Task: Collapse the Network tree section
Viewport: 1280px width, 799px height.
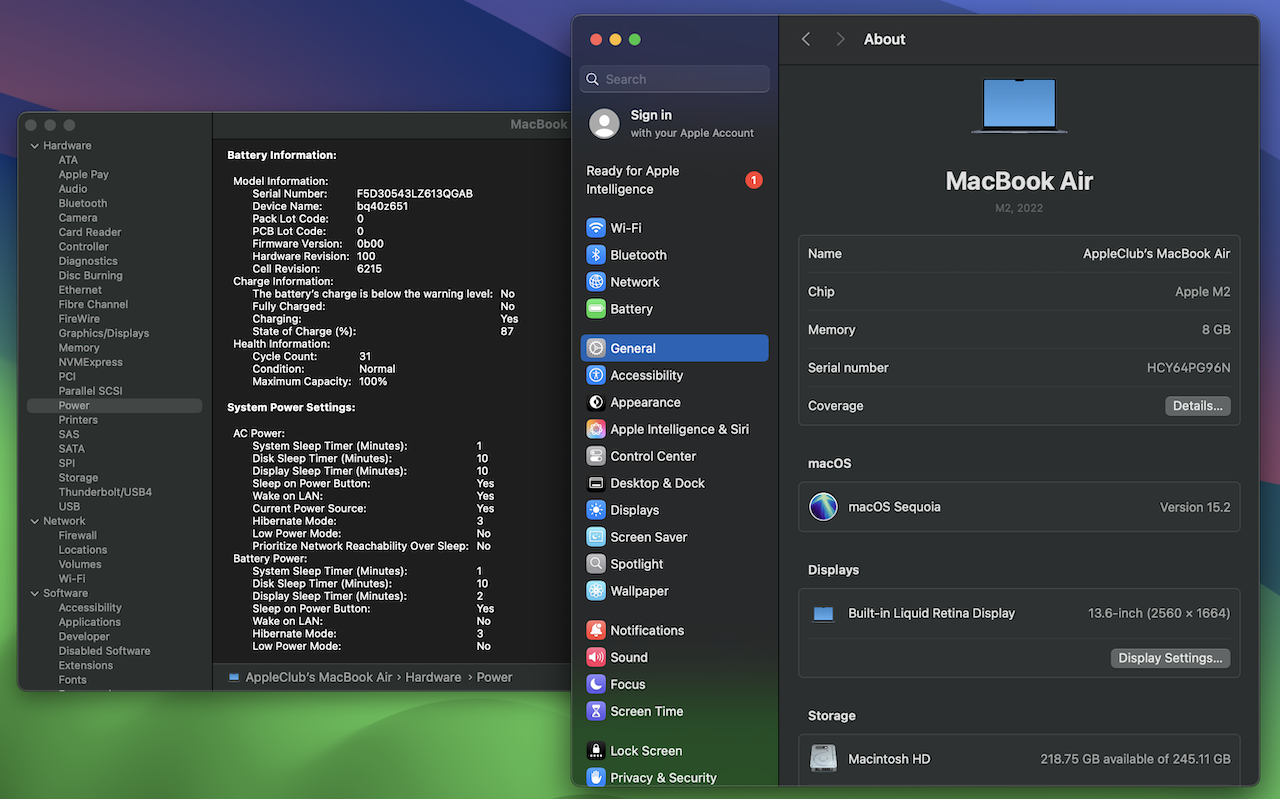Action: coord(34,521)
